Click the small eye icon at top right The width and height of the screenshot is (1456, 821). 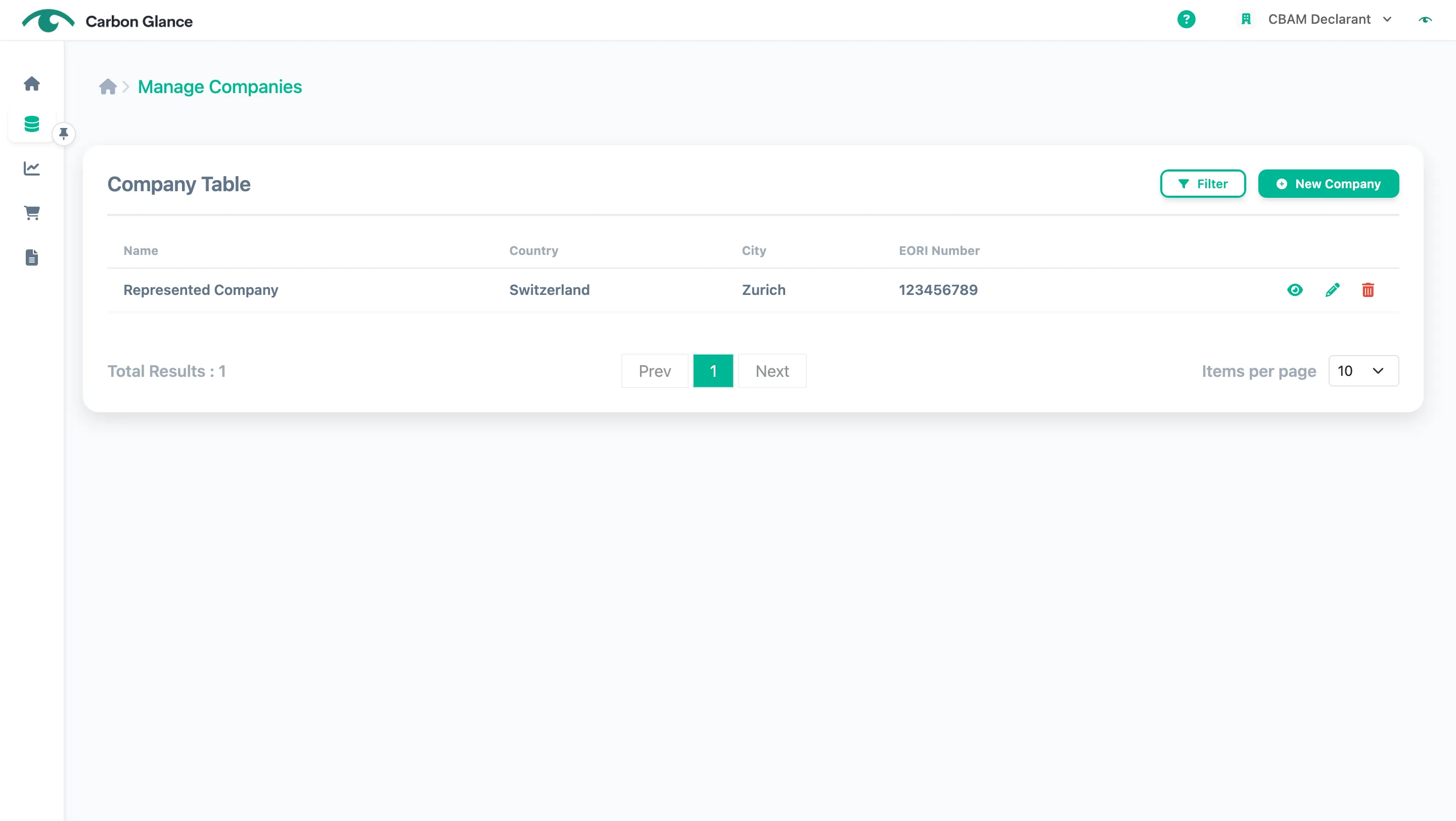[1425, 19]
